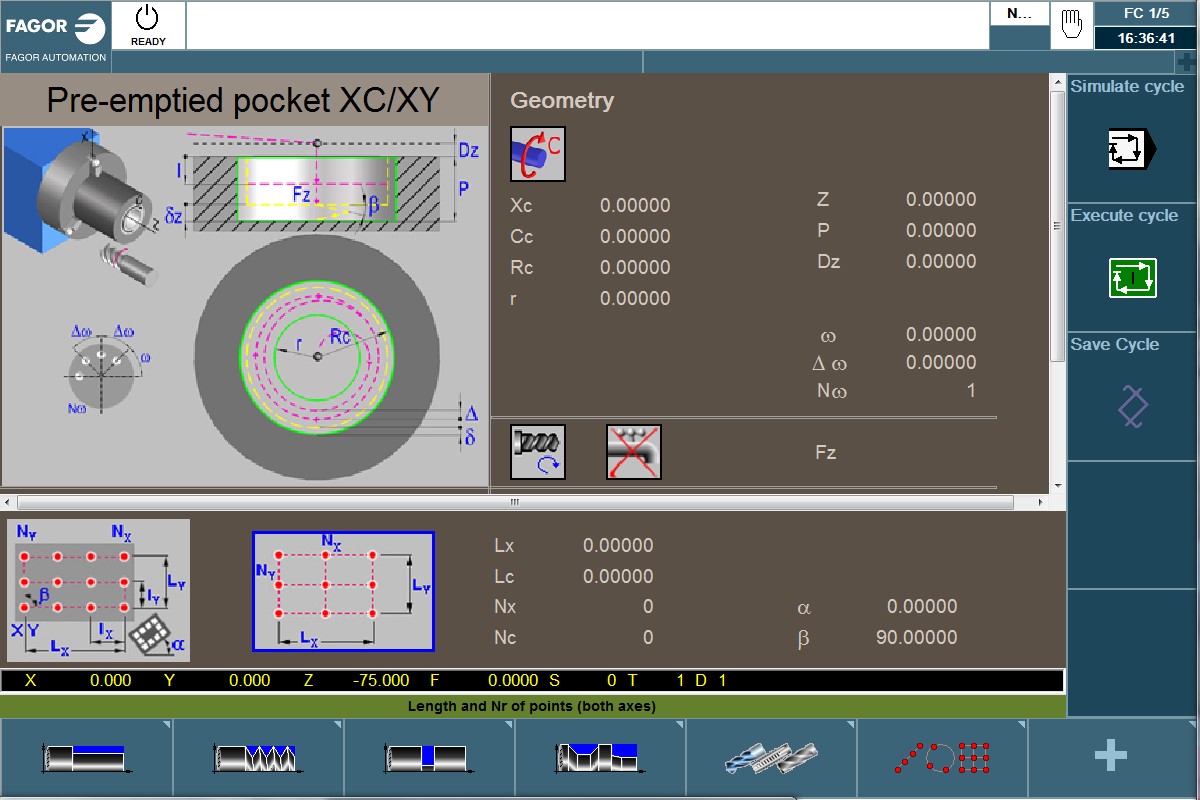
Task: Toggle the drill rotation direction icon
Action: (x=537, y=451)
